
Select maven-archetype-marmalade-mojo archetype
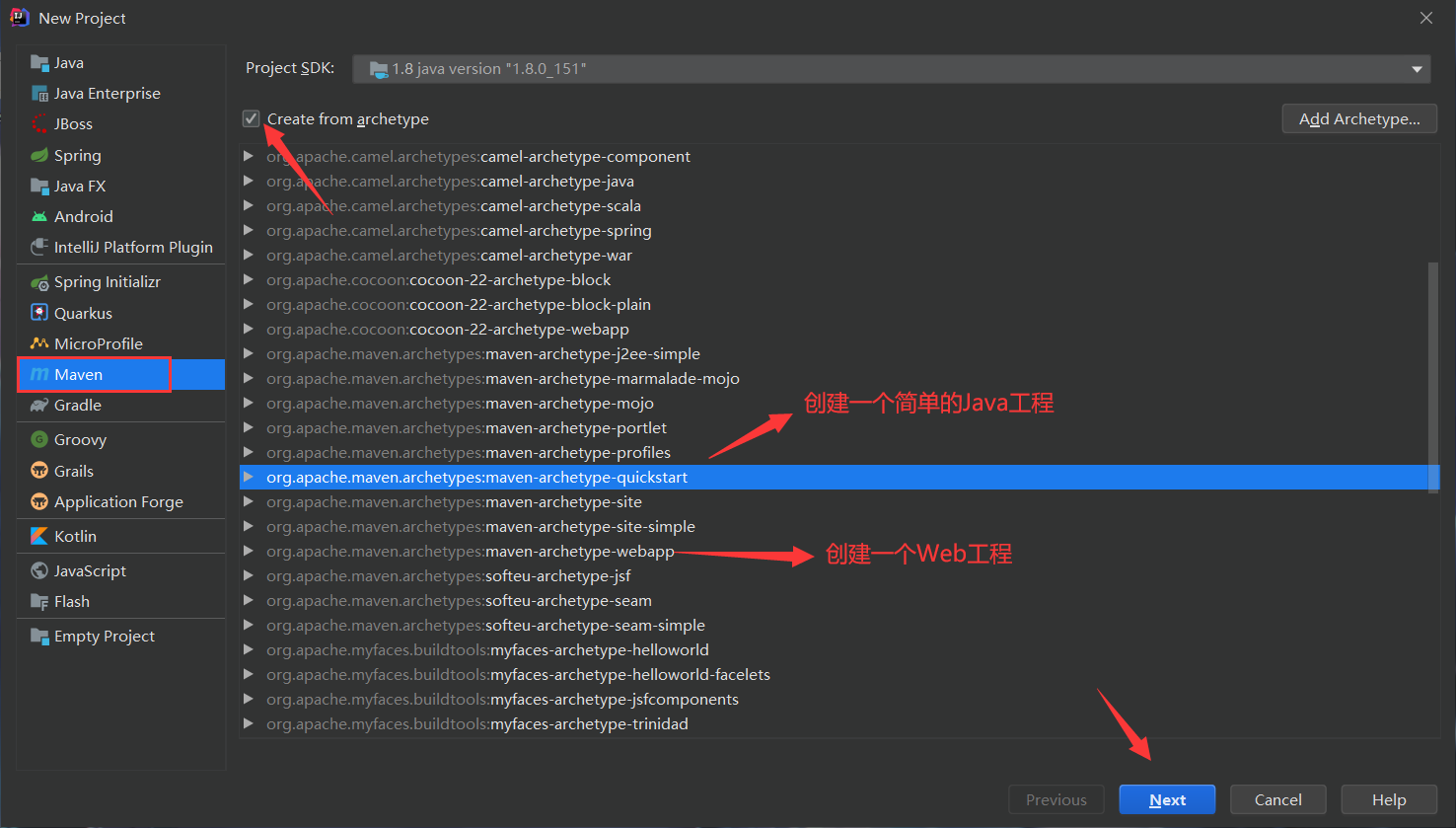point(503,378)
